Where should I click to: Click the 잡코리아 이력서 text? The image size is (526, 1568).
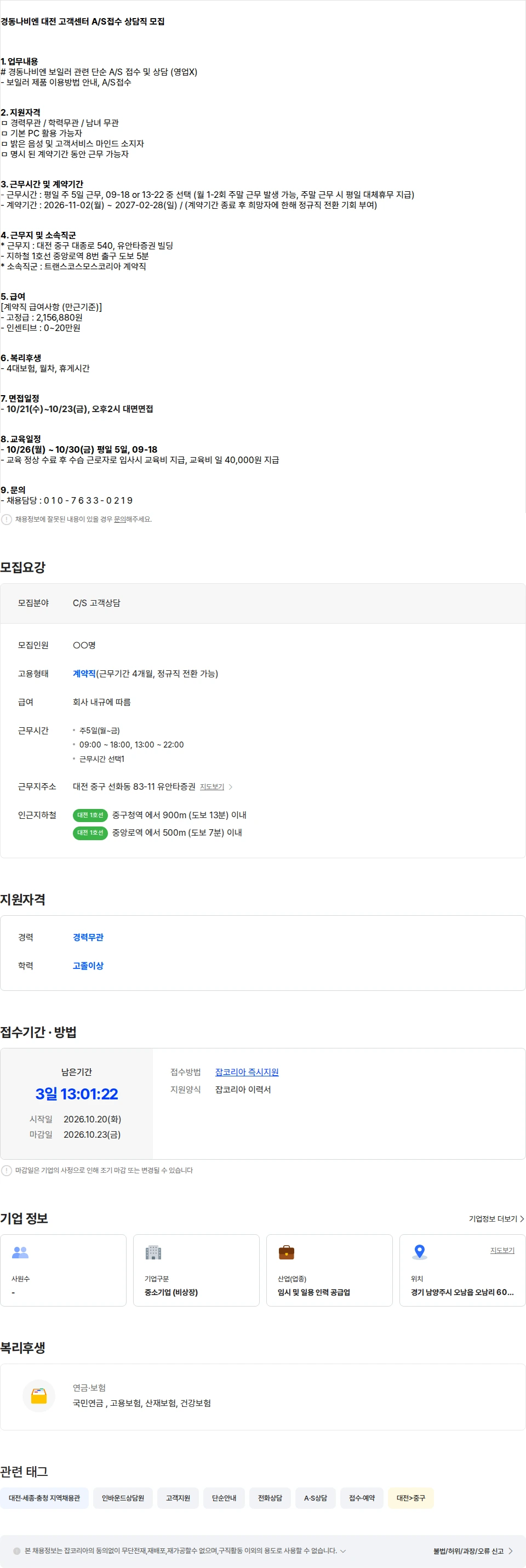coord(243,1090)
